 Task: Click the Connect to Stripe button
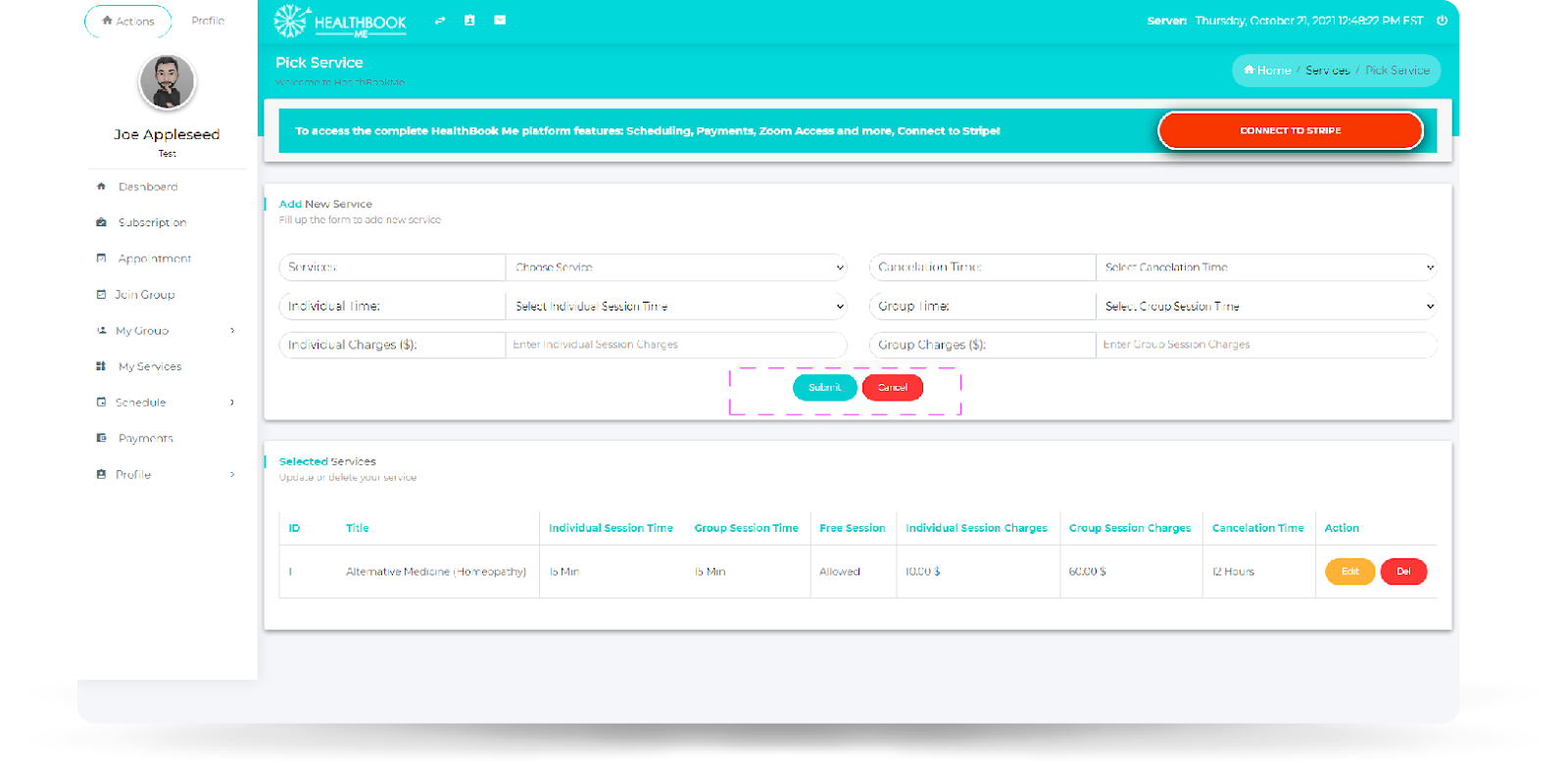coord(1291,130)
